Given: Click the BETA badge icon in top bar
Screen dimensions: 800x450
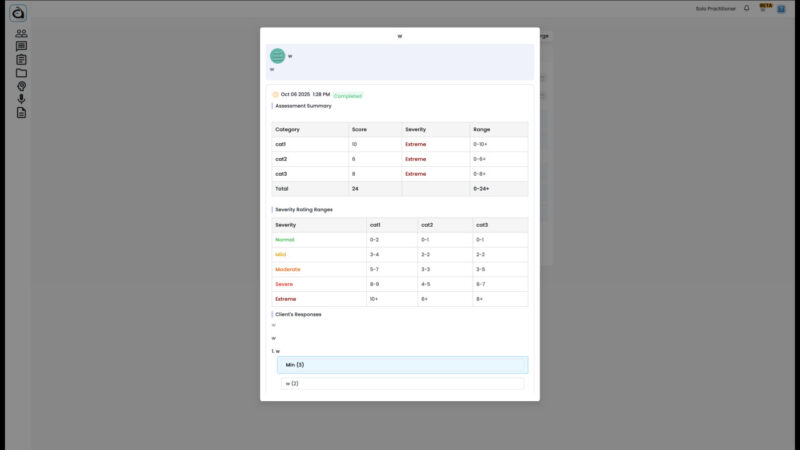Looking at the screenshot, I should tap(765, 7).
